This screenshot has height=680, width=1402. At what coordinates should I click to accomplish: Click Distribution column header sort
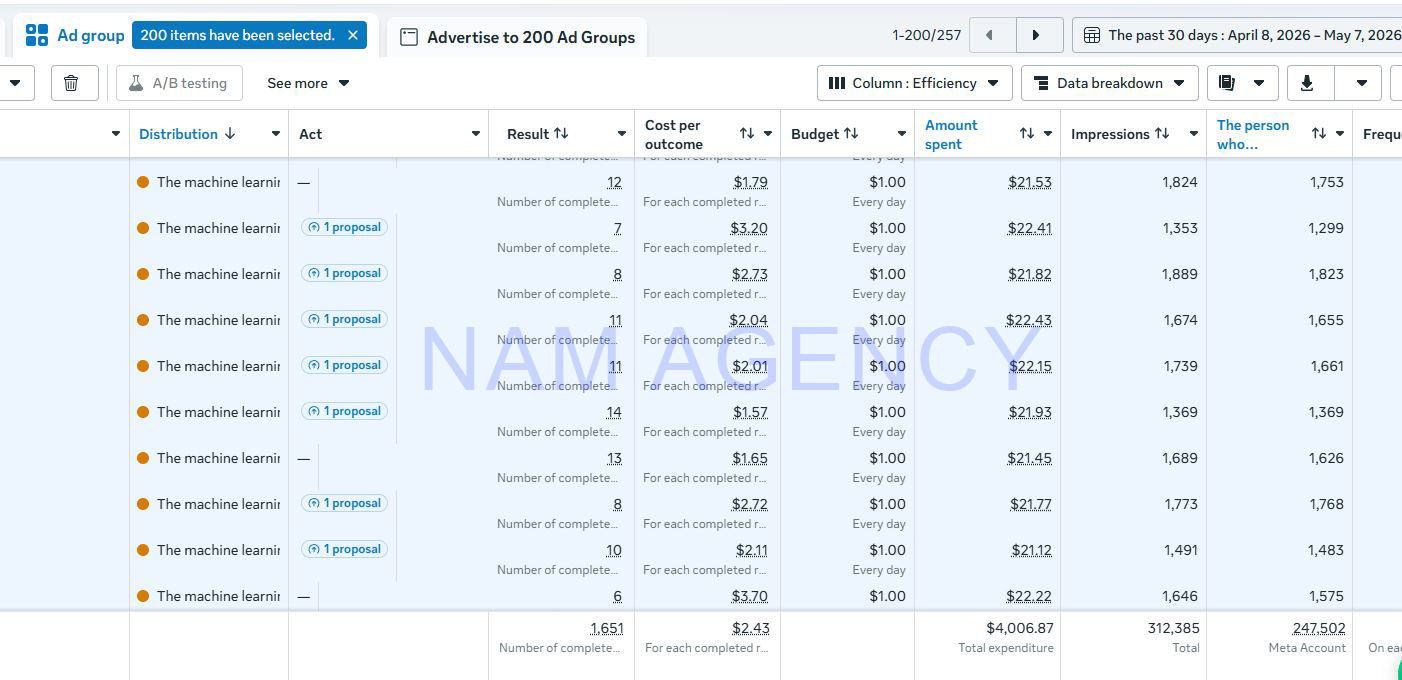(x=187, y=133)
